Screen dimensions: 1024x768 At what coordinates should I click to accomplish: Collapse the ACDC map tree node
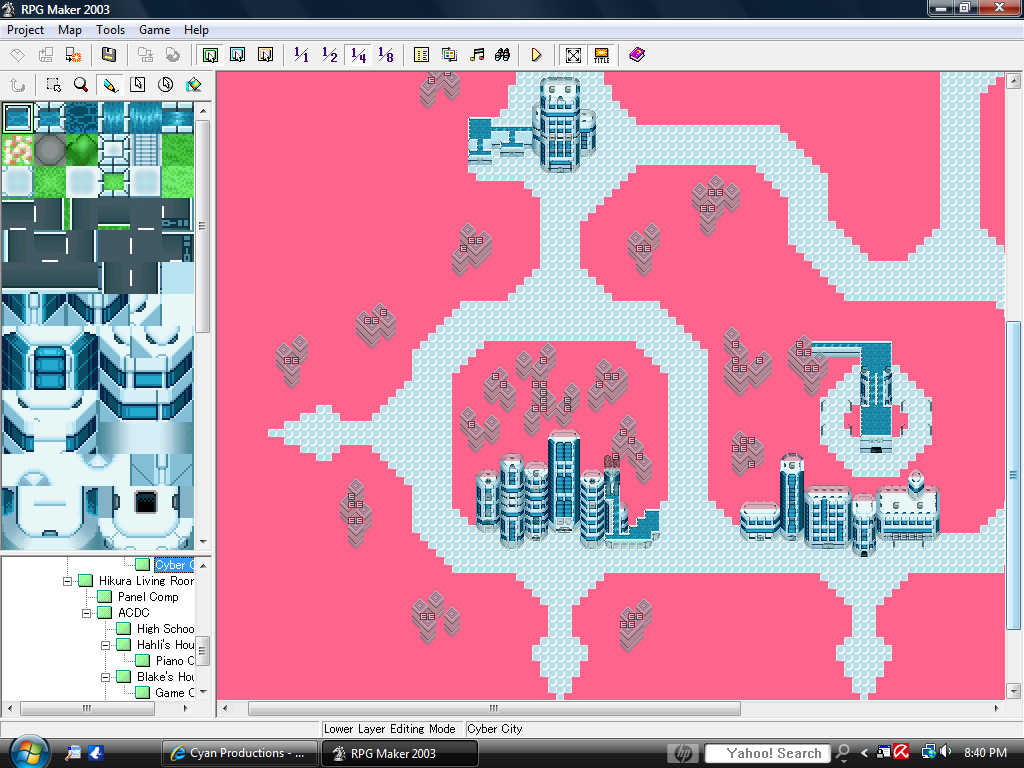[x=87, y=613]
